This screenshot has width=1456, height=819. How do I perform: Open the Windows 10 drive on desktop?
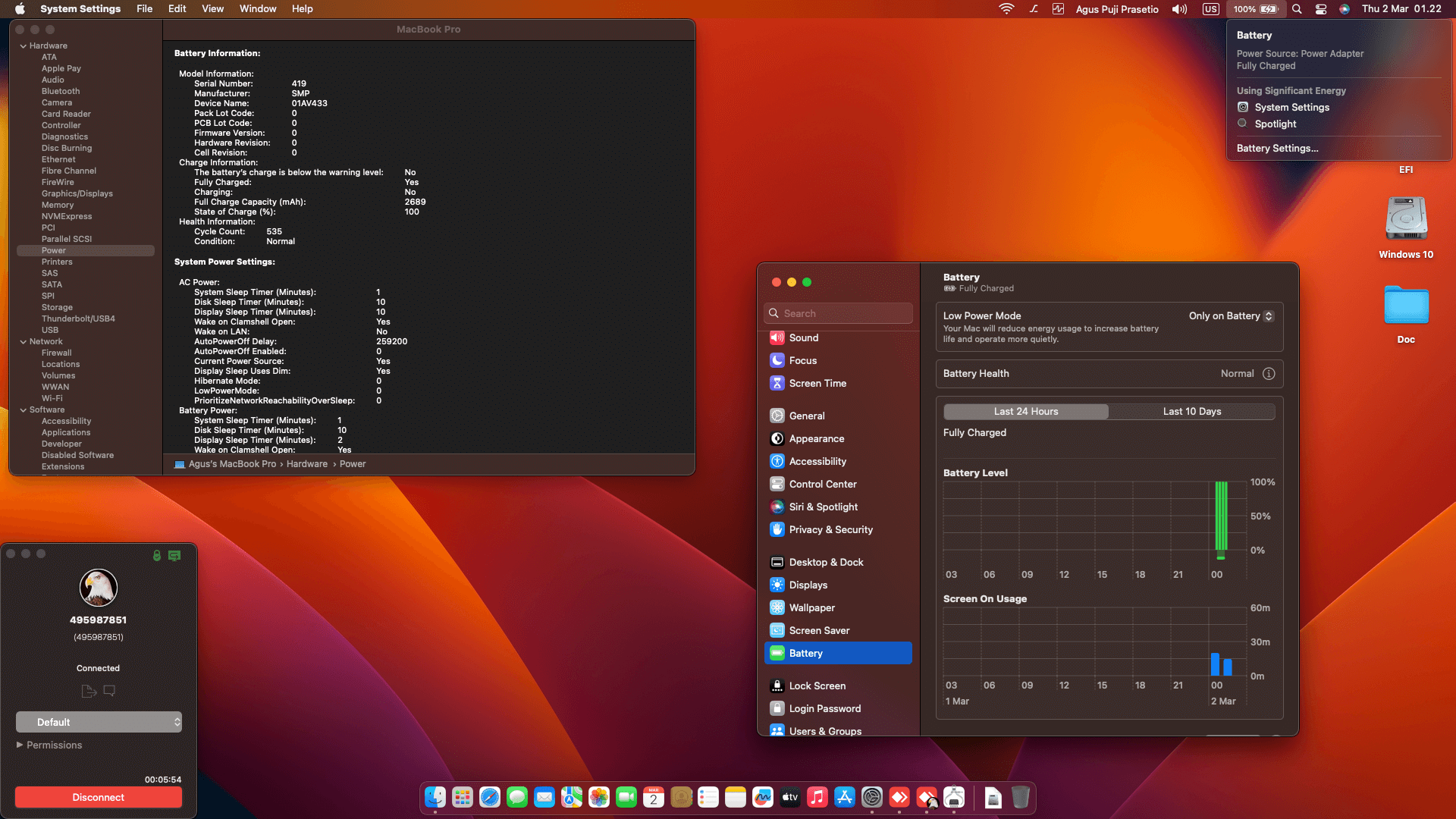click(1406, 219)
